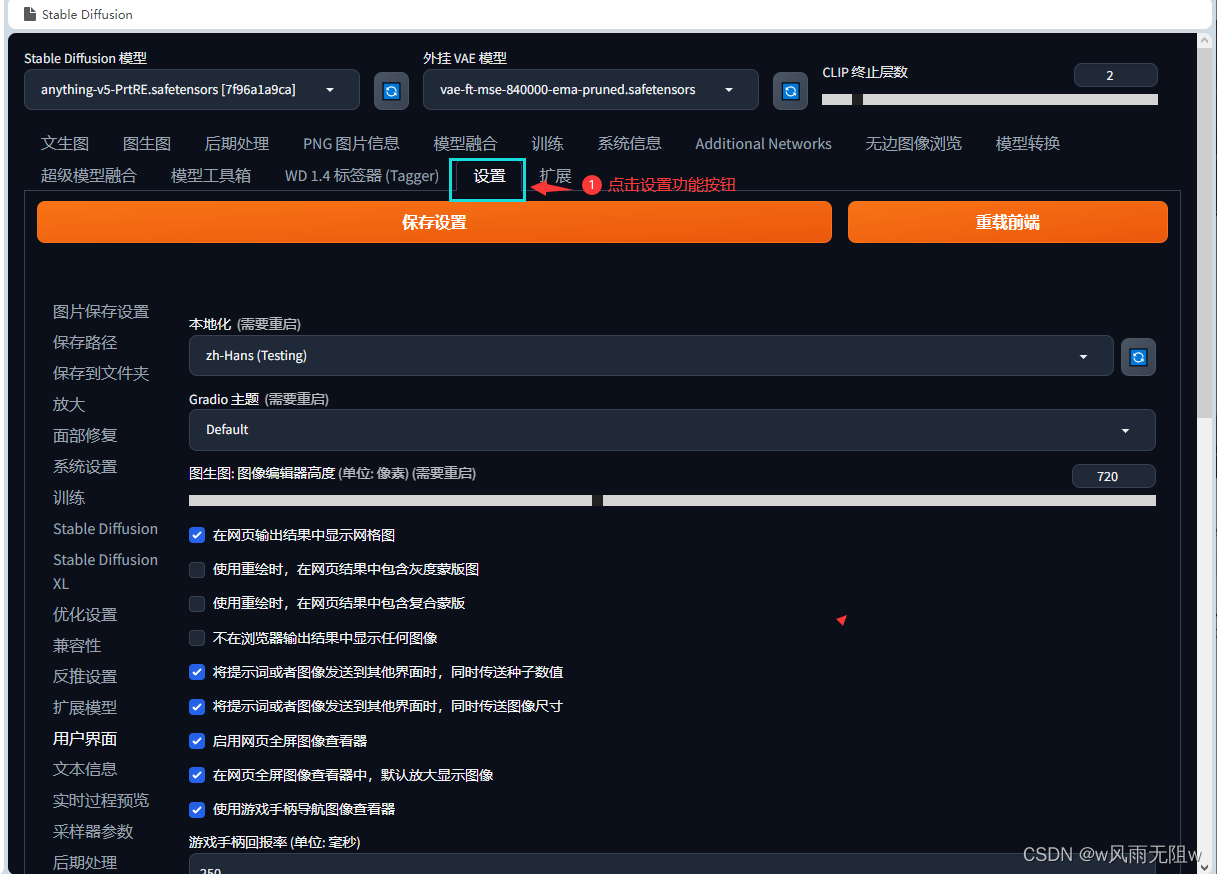Toggle fullscreen image viewer checkbox
This screenshot has width=1217, height=874.
(197, 741)
